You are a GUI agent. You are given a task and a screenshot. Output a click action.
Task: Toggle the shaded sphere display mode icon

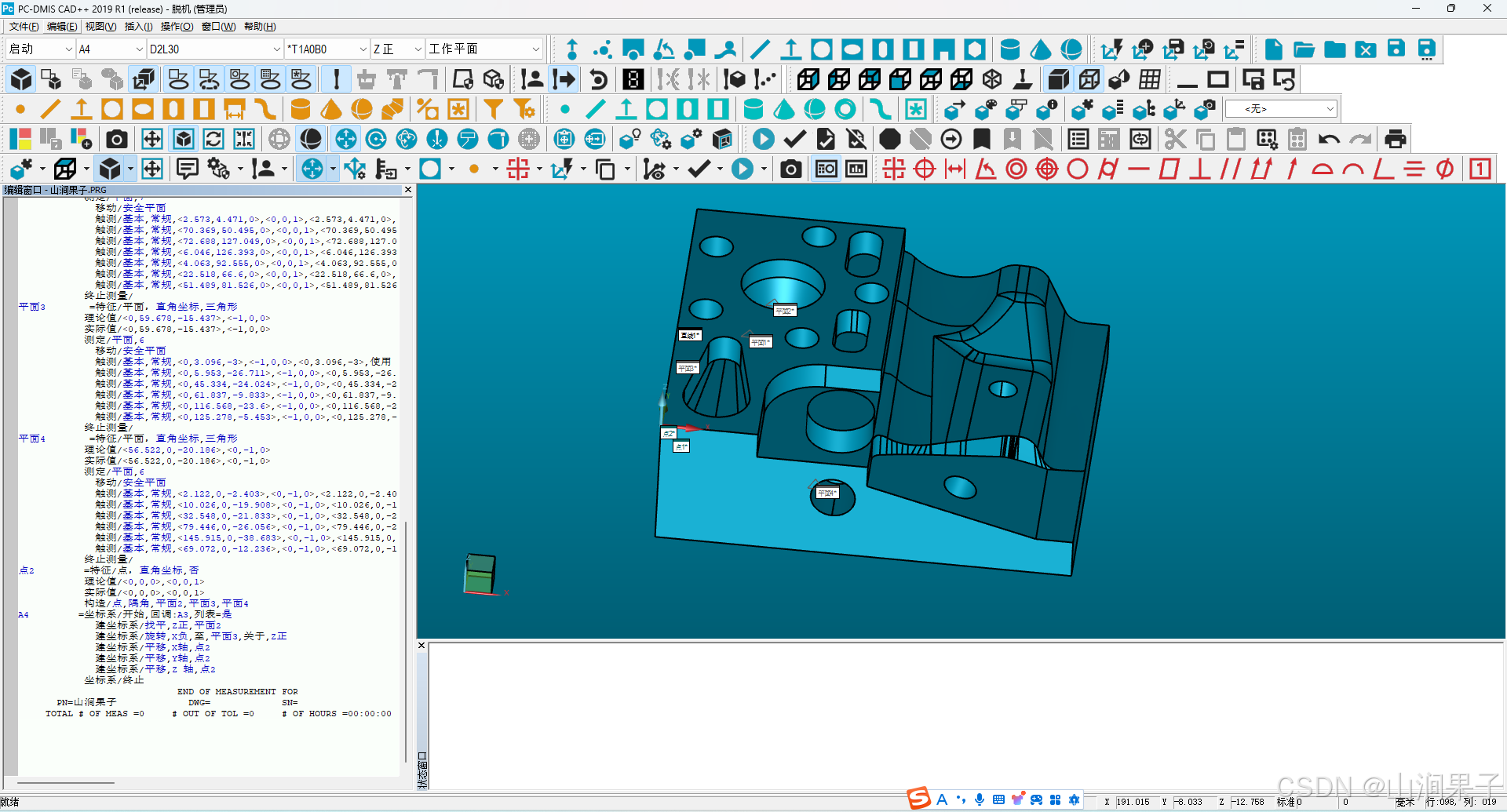coord(312,140)
